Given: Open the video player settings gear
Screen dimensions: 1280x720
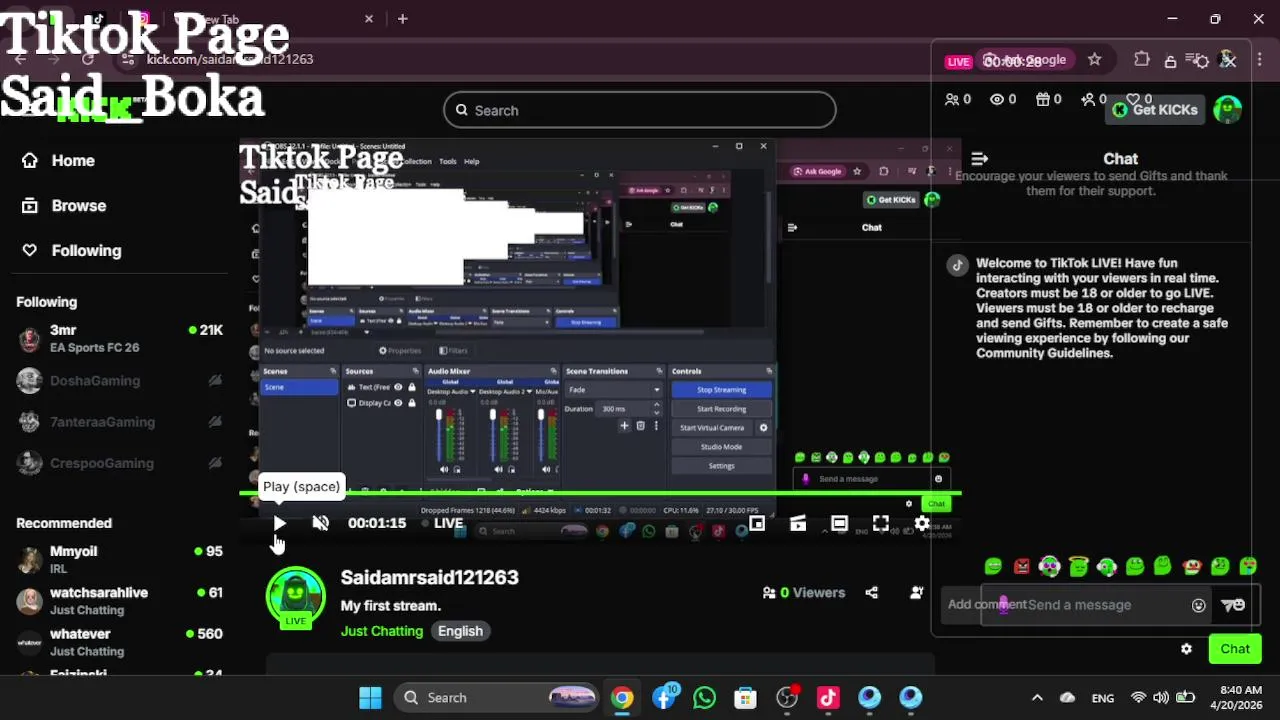Looking at the screenshot, I should click(922, 523).
